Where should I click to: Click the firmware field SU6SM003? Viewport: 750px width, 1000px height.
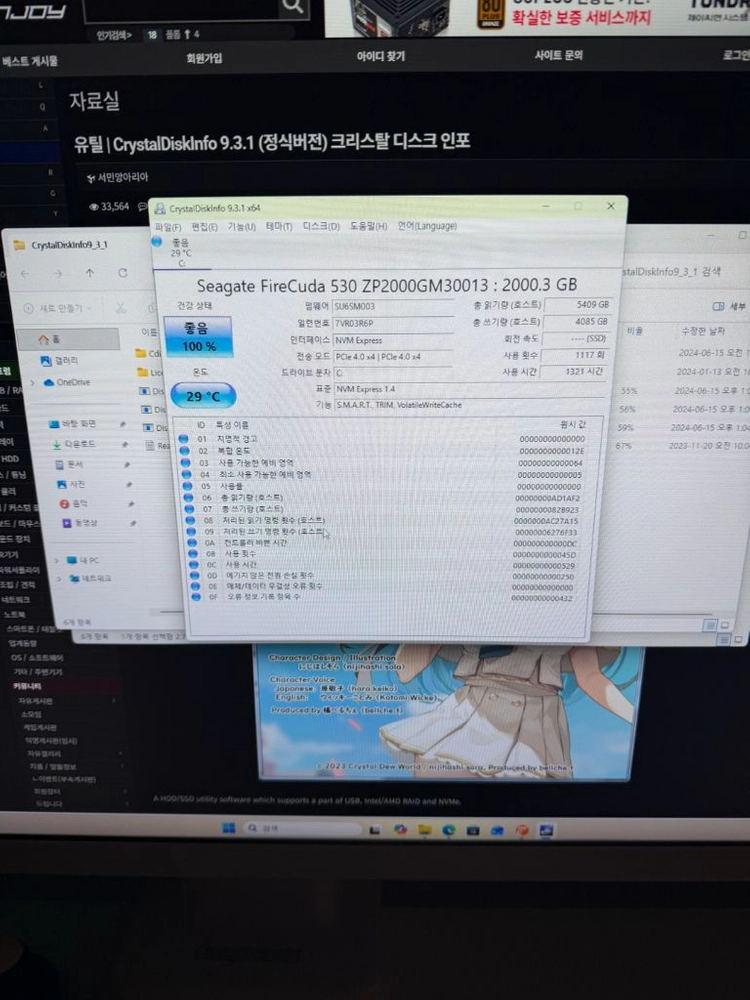click(x=393, y=307)
